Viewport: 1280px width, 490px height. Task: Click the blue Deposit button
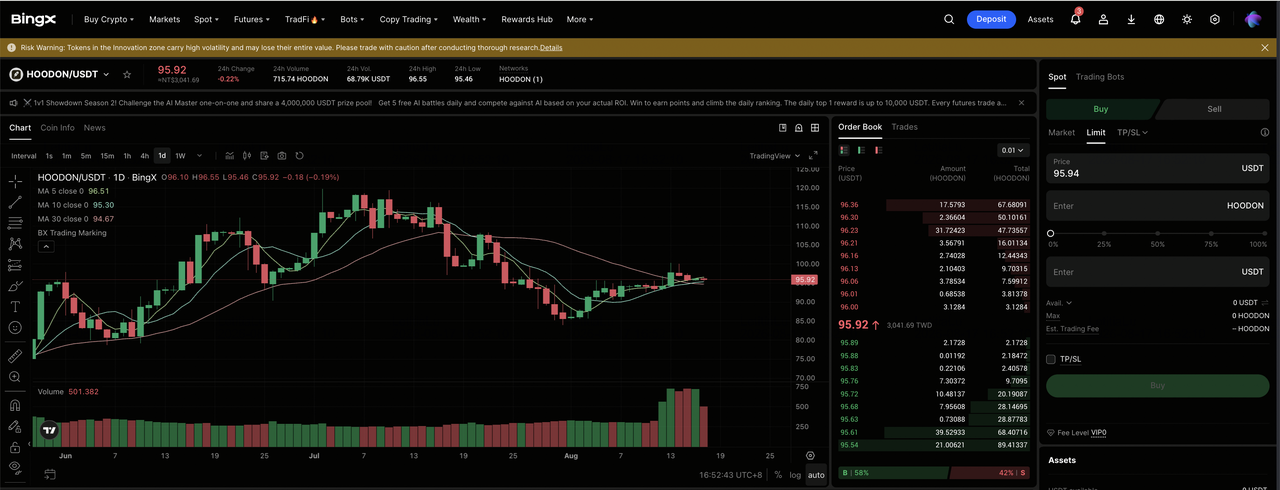click(x=991, y=19)
